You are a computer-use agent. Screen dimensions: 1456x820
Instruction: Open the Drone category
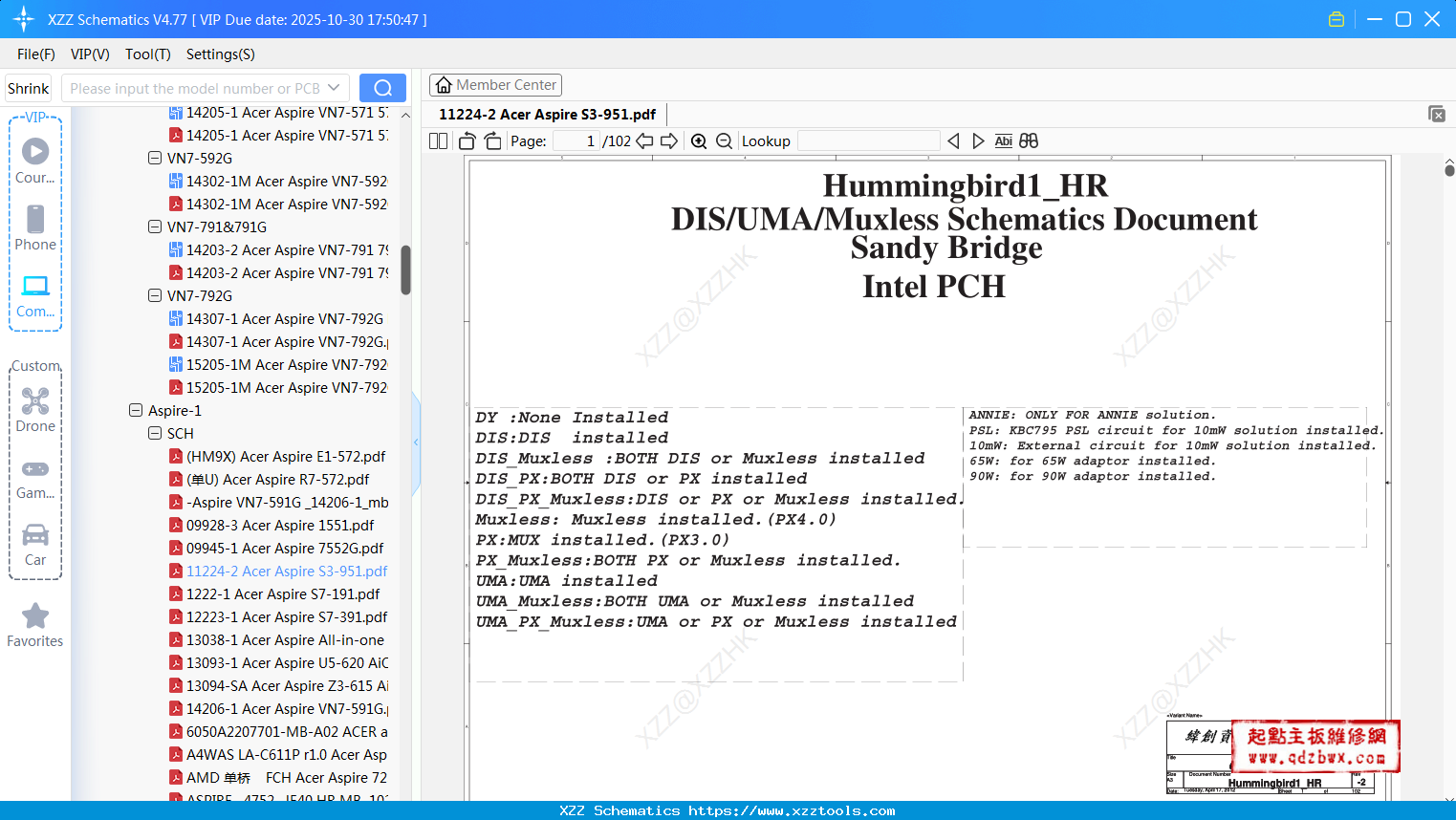pos(35,410)
